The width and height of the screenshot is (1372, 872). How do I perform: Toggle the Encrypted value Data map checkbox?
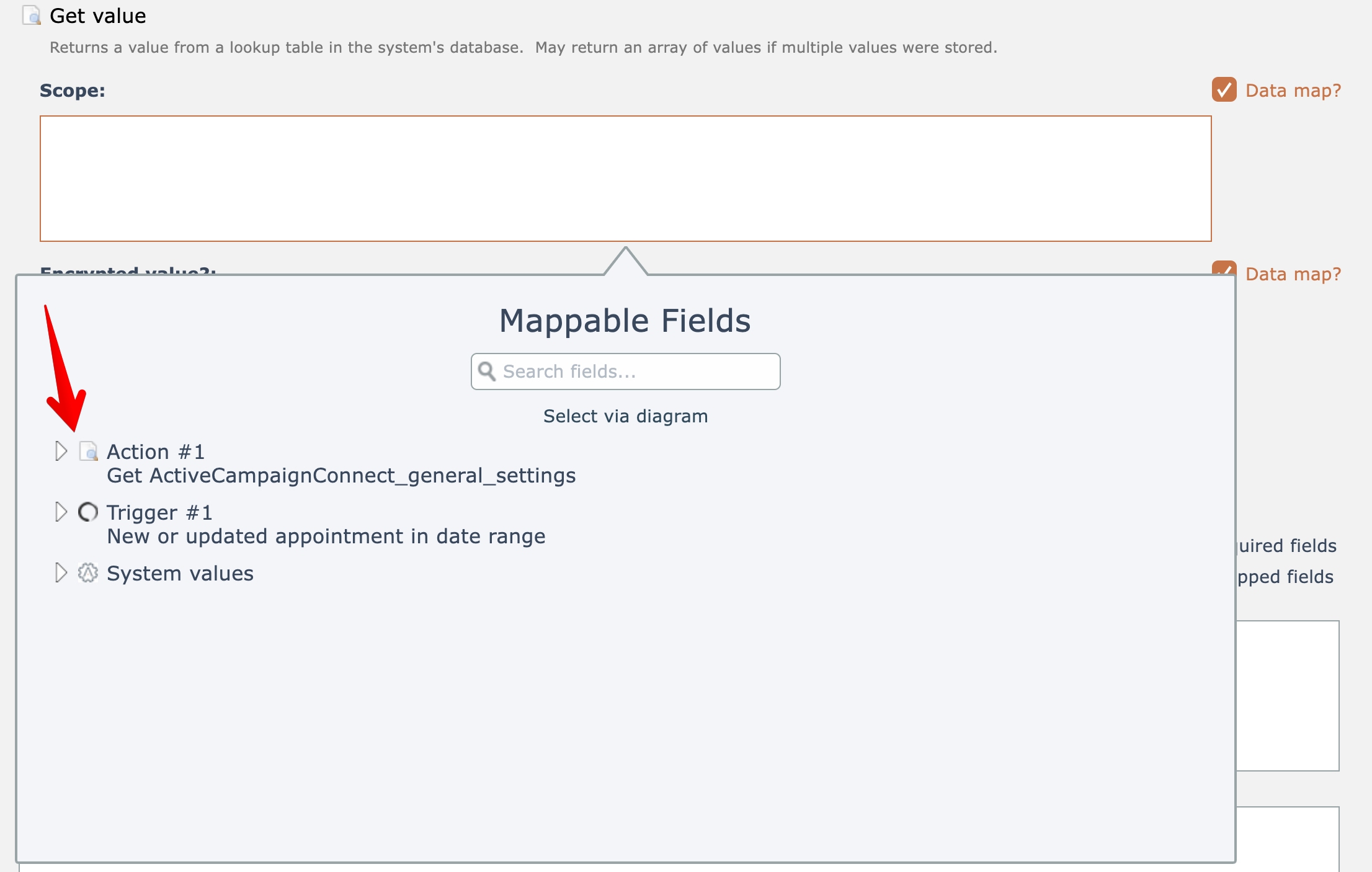click(1224, 268)
